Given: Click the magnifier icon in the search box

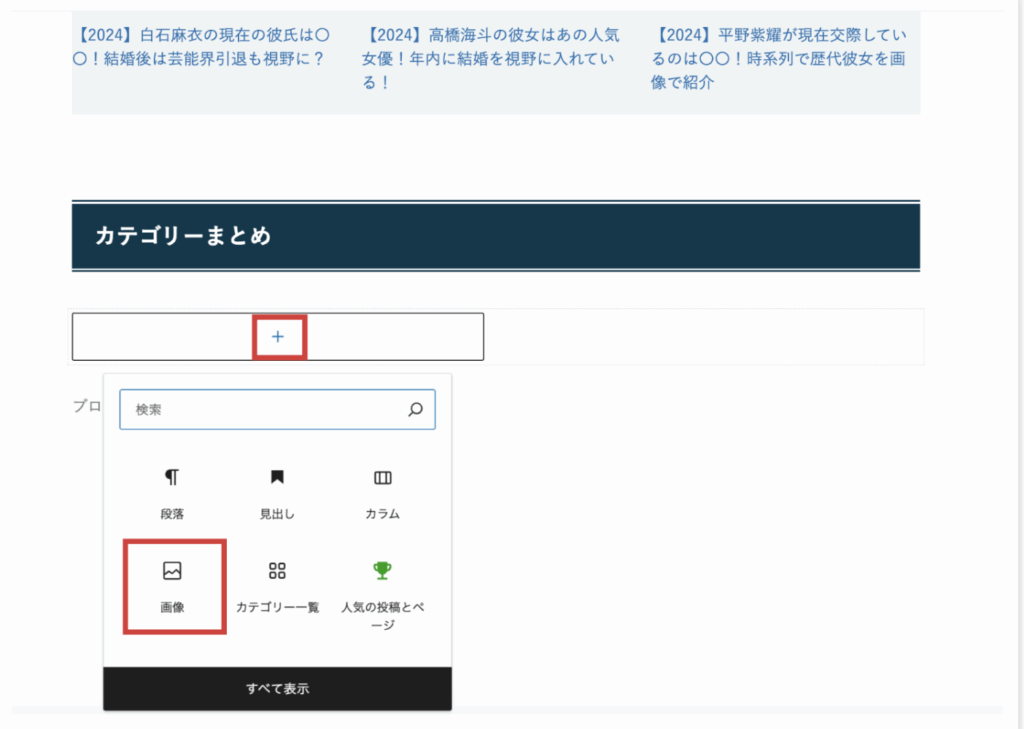Looking at the screenshot, I should 415,409.
